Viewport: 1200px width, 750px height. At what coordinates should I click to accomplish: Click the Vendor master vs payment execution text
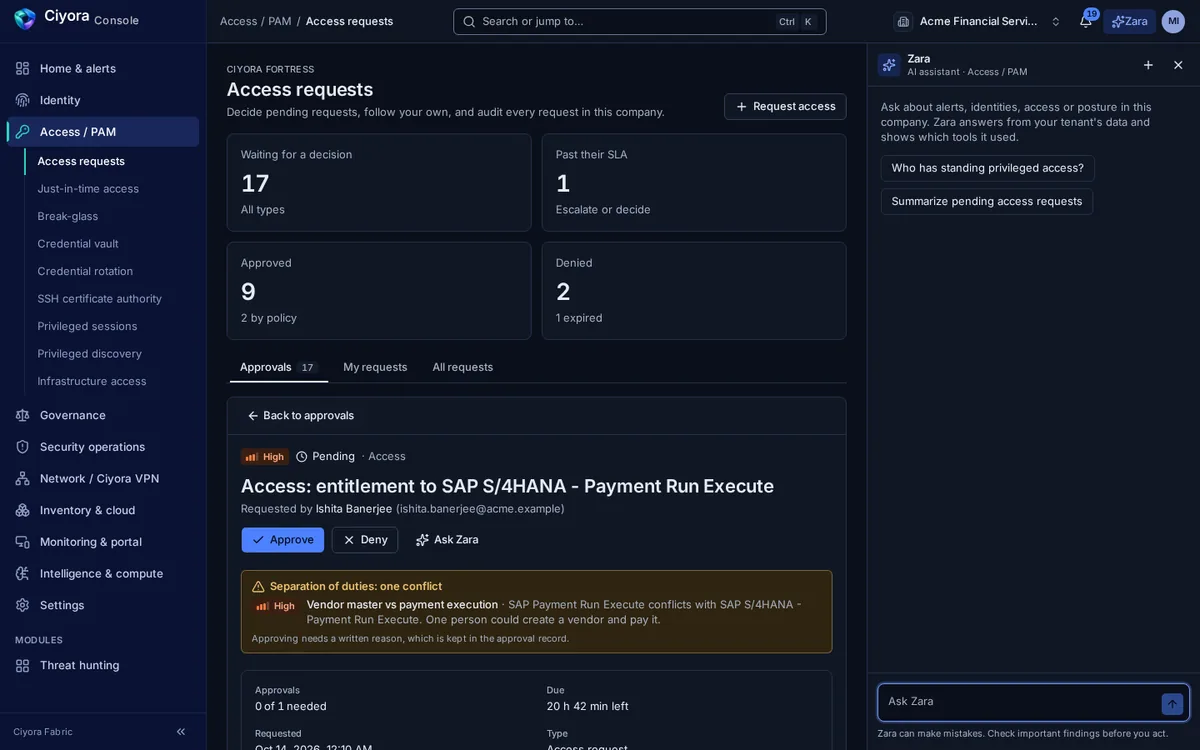pos(402,605)
